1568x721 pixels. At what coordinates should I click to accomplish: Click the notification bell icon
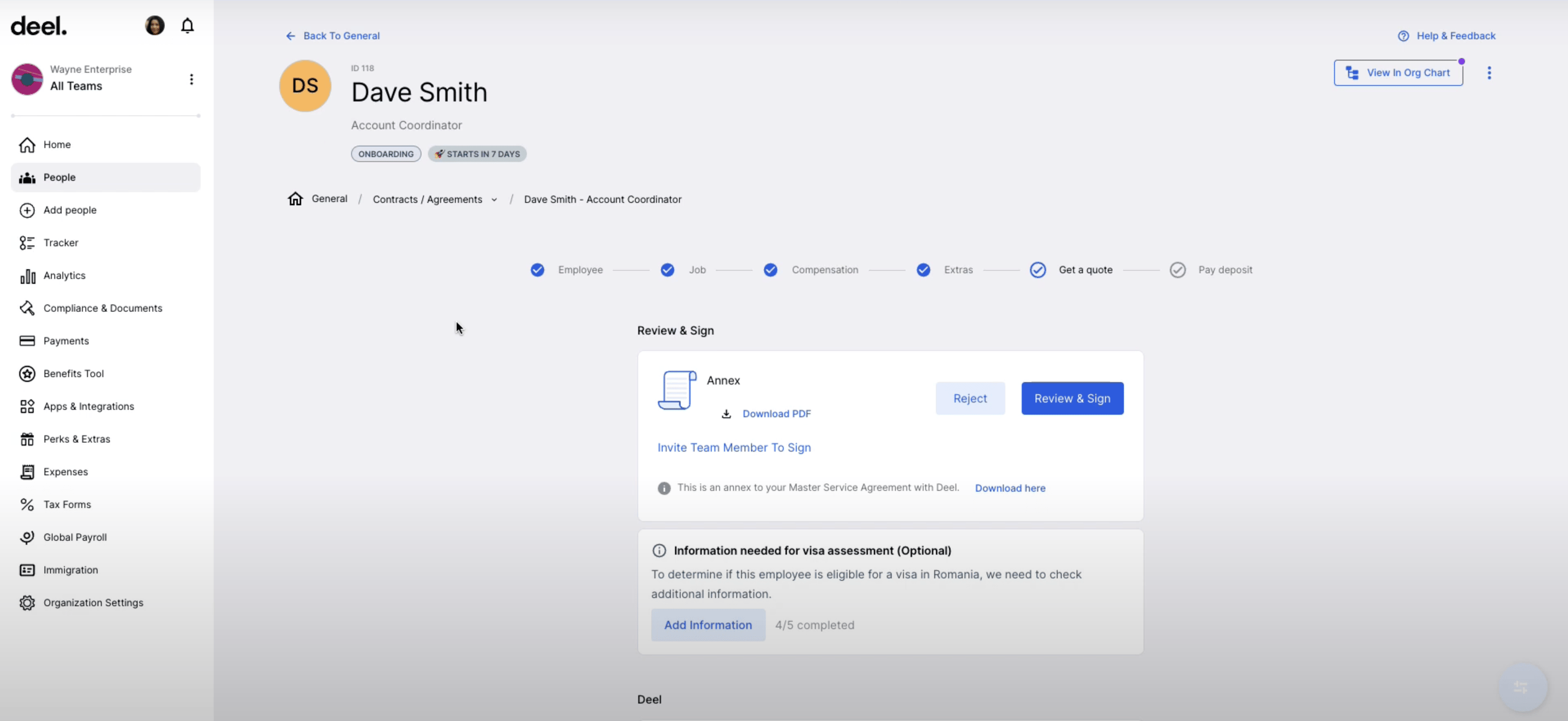pos(188,26)
